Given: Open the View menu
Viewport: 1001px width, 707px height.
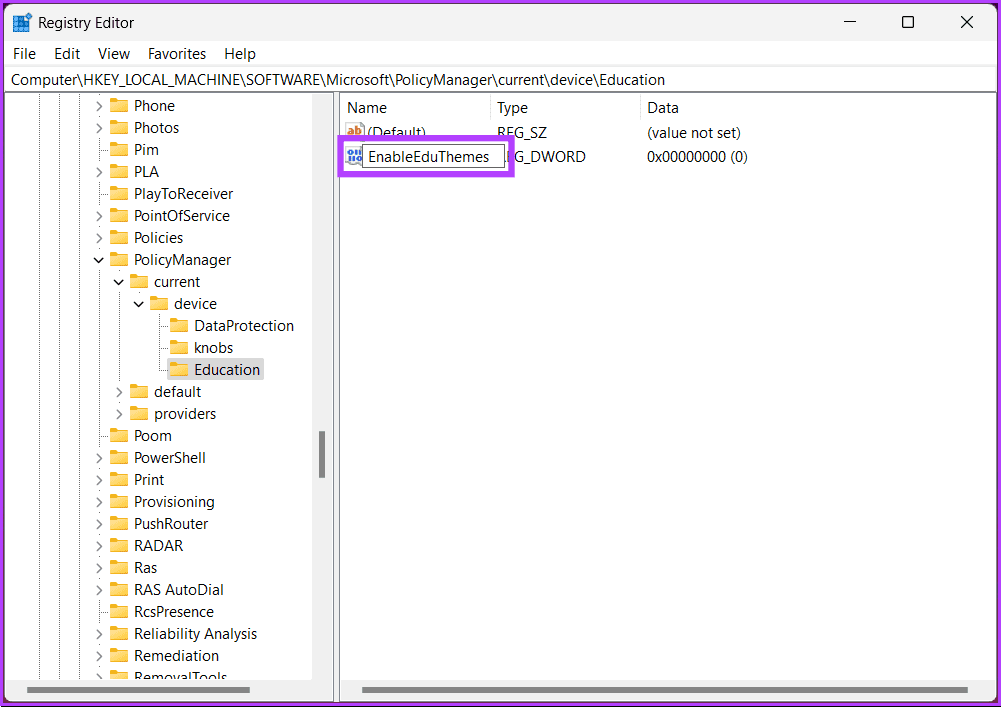Looking at the screenshot, I should (x=114, y=54).
